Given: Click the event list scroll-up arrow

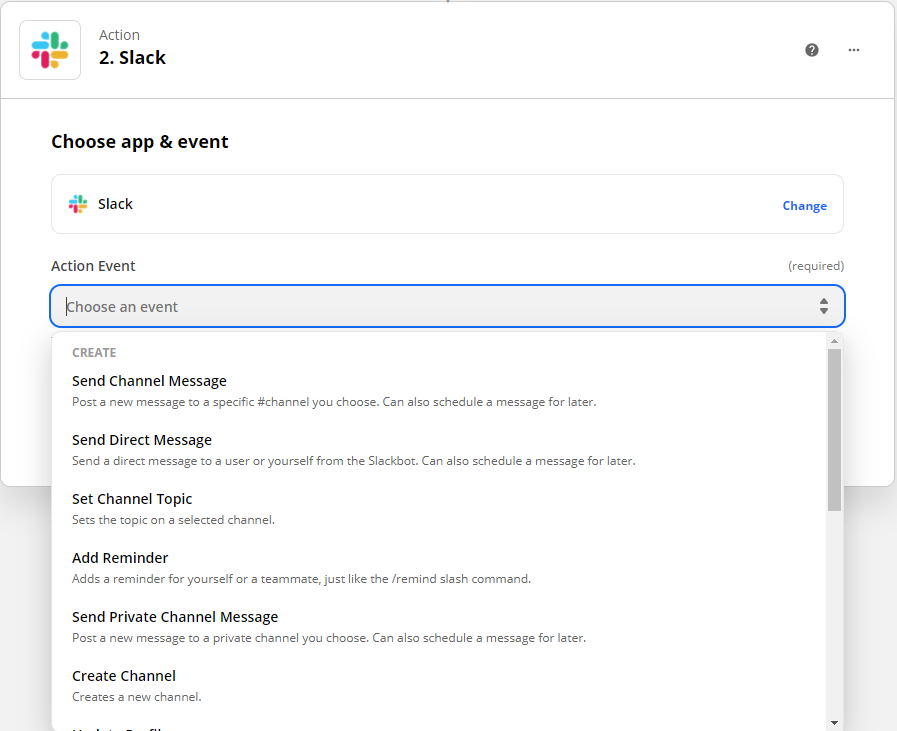Looking at the screenshot, I should 834,341.
